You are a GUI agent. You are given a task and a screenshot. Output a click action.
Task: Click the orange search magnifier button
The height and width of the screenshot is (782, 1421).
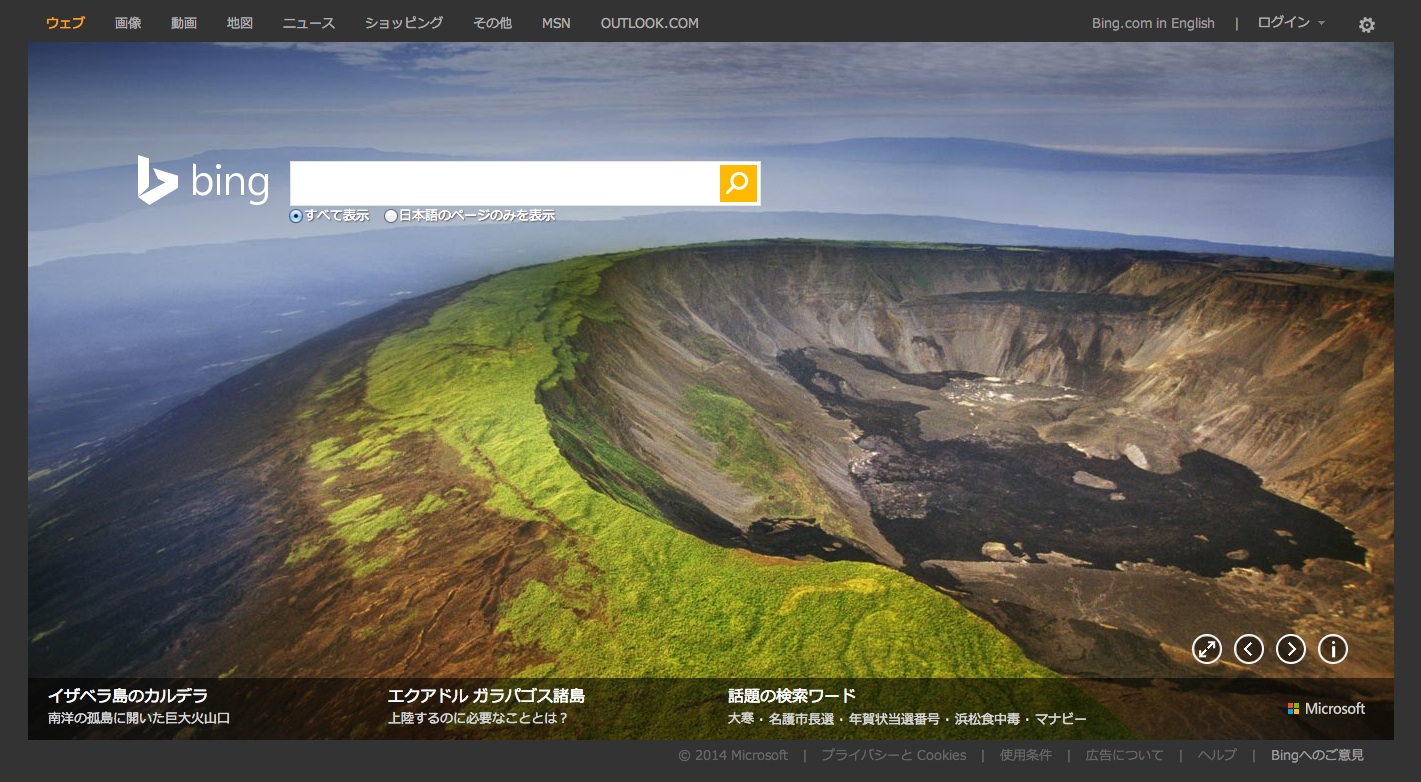coord(738,183)
